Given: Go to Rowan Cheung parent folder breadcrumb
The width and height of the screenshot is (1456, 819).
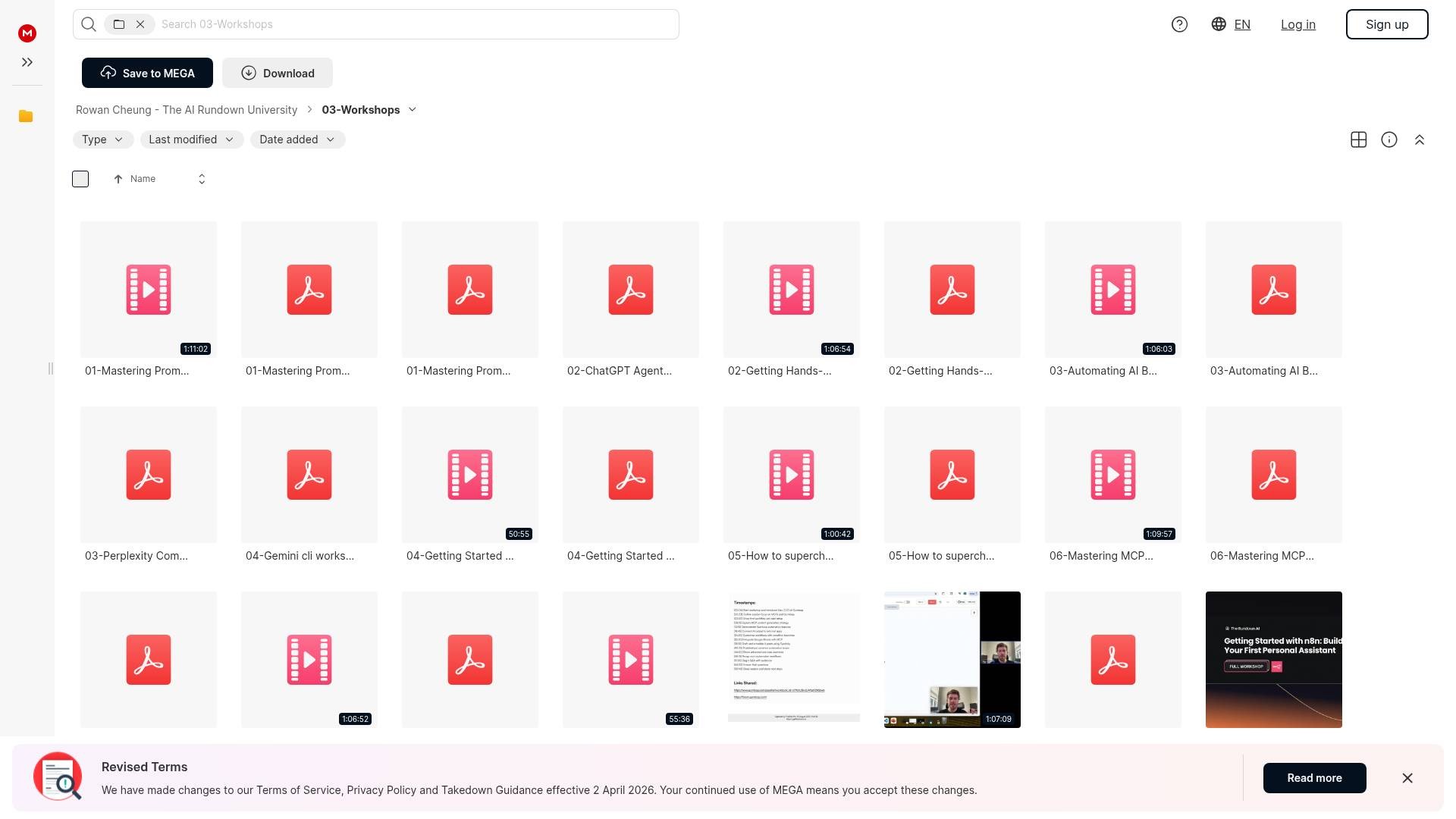Looking at the screenshot, I should pos(187,110).
